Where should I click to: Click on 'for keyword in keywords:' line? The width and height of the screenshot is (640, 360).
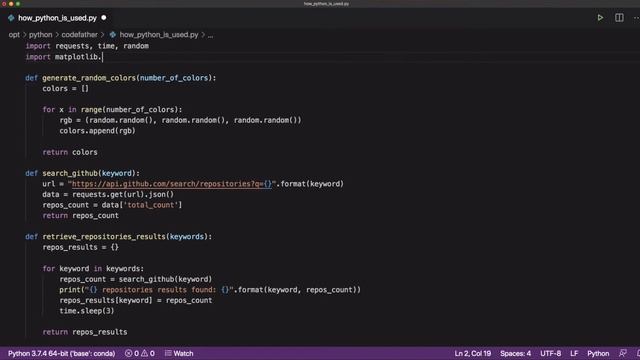click(93, 269)
